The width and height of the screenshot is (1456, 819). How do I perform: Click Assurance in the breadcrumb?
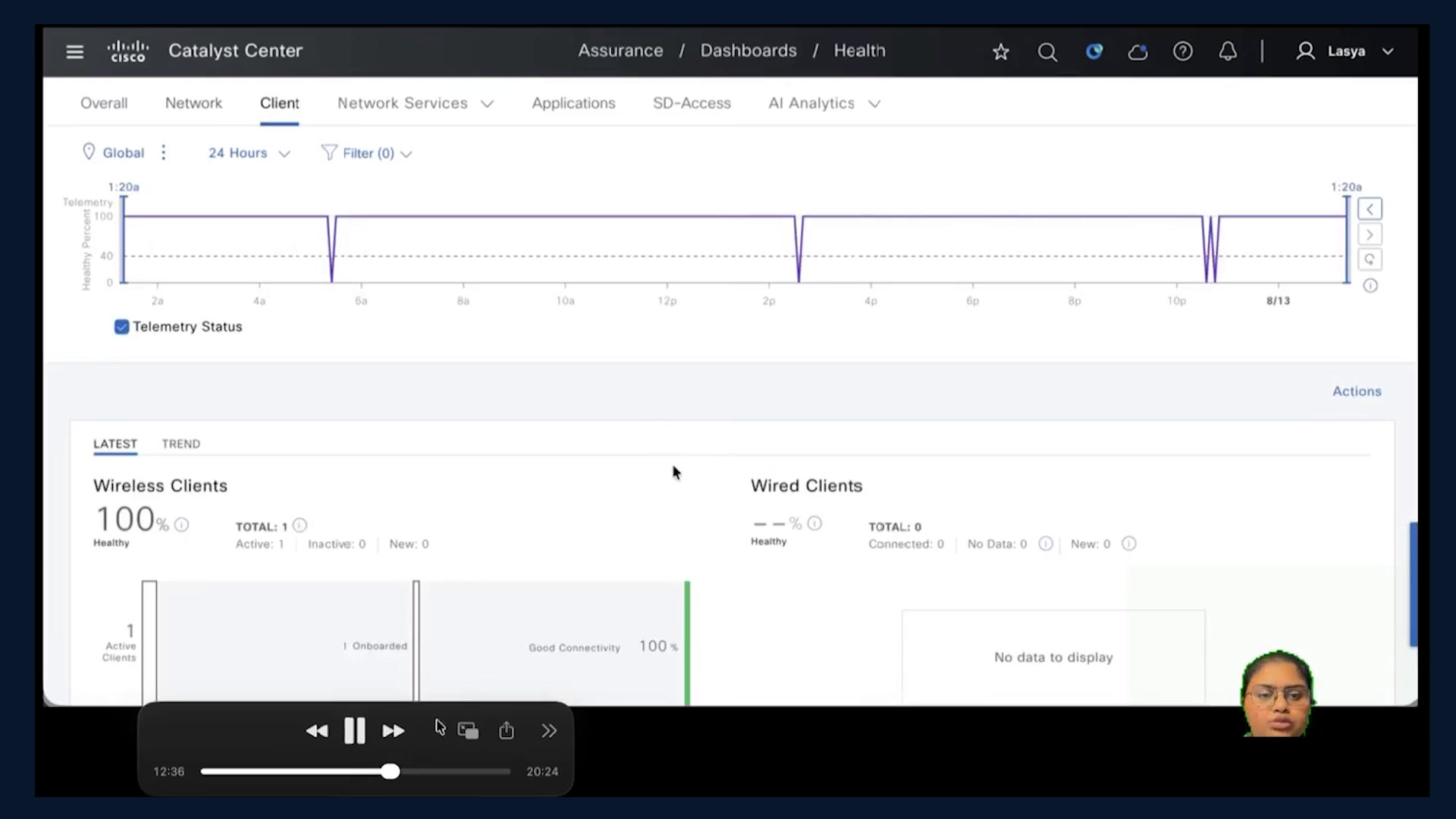[620, 51]
